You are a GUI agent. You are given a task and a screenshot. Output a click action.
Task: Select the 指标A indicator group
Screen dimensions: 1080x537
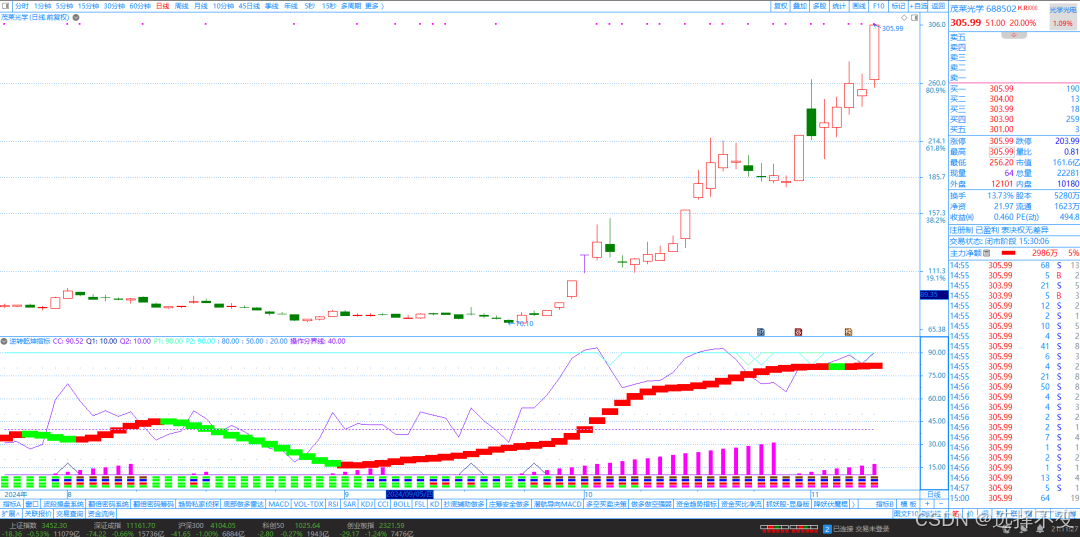pyautogui.click(x=10, y=504)
